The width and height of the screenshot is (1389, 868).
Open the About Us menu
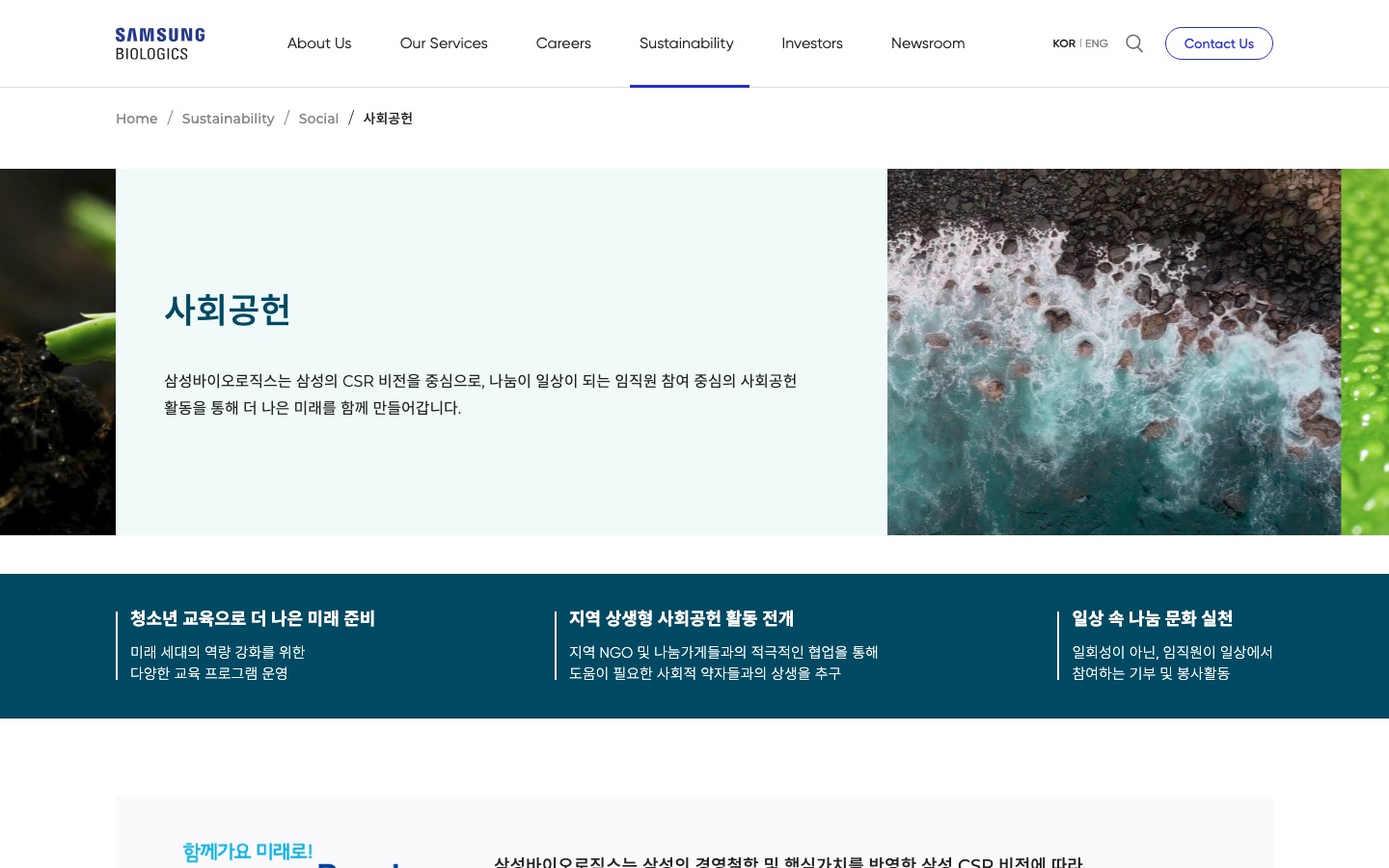point(319,43)
